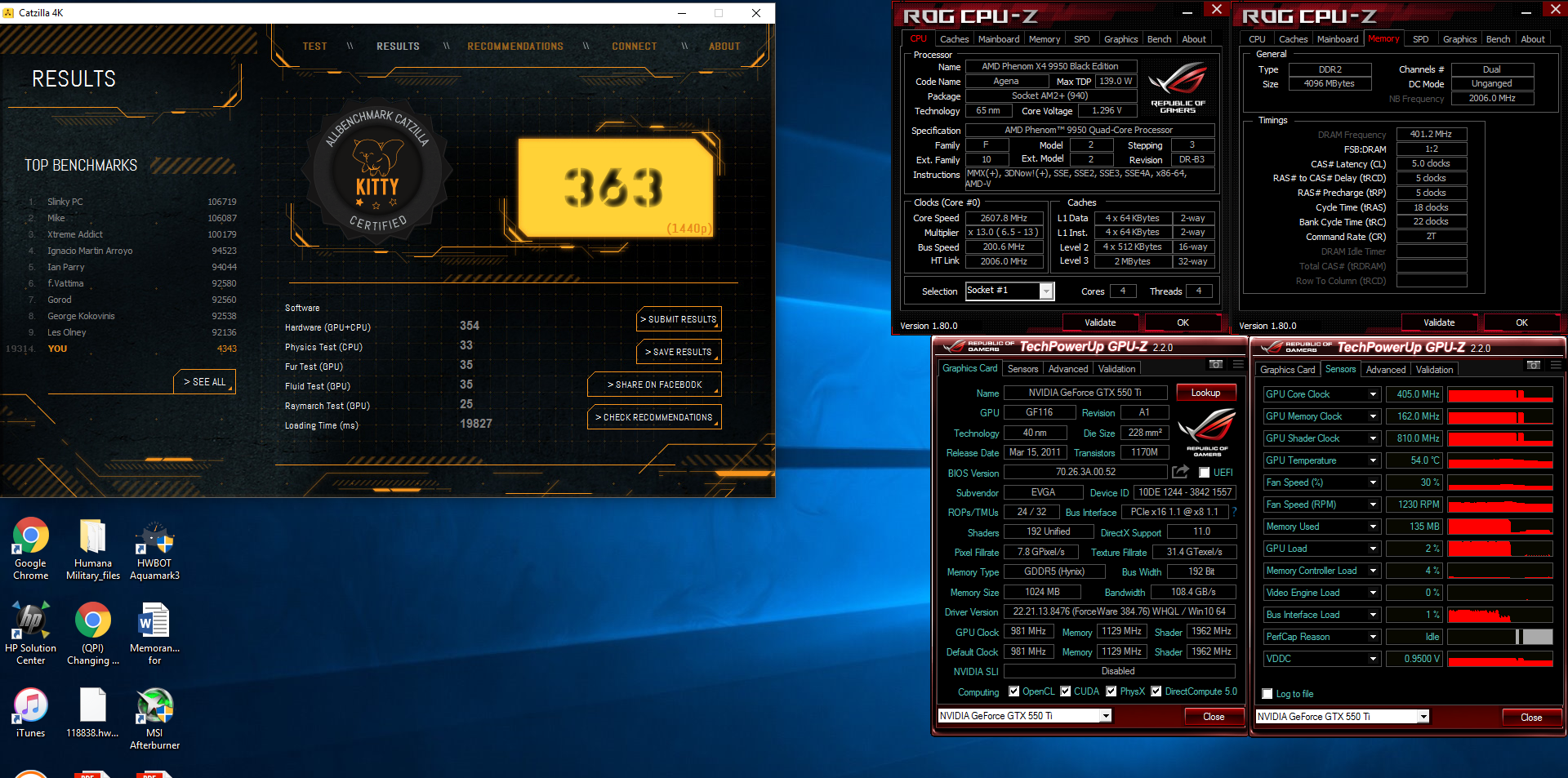Click the SAVE RESULTS button

pos(679,352)
